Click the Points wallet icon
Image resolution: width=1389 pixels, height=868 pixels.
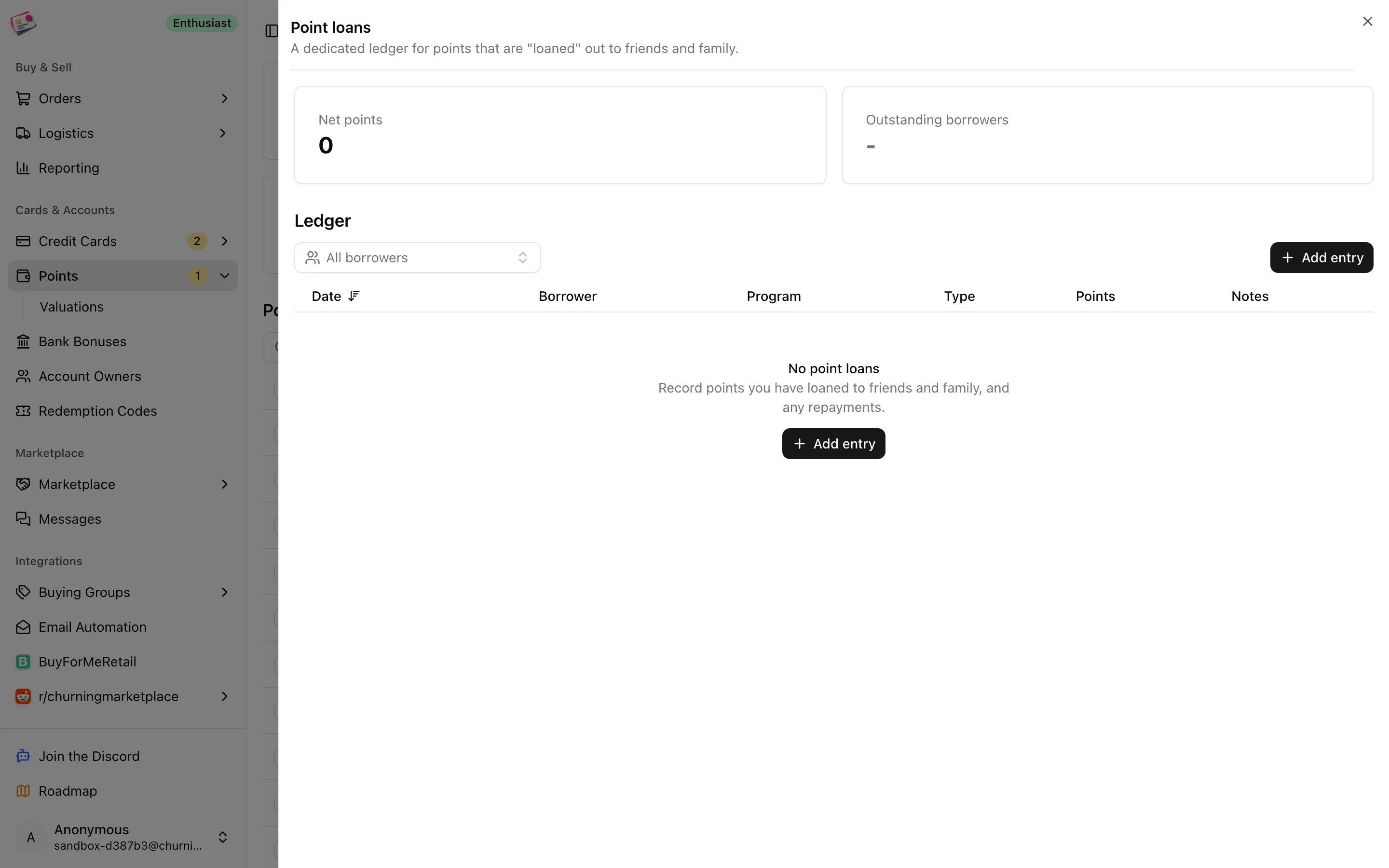tap(23, 275)
